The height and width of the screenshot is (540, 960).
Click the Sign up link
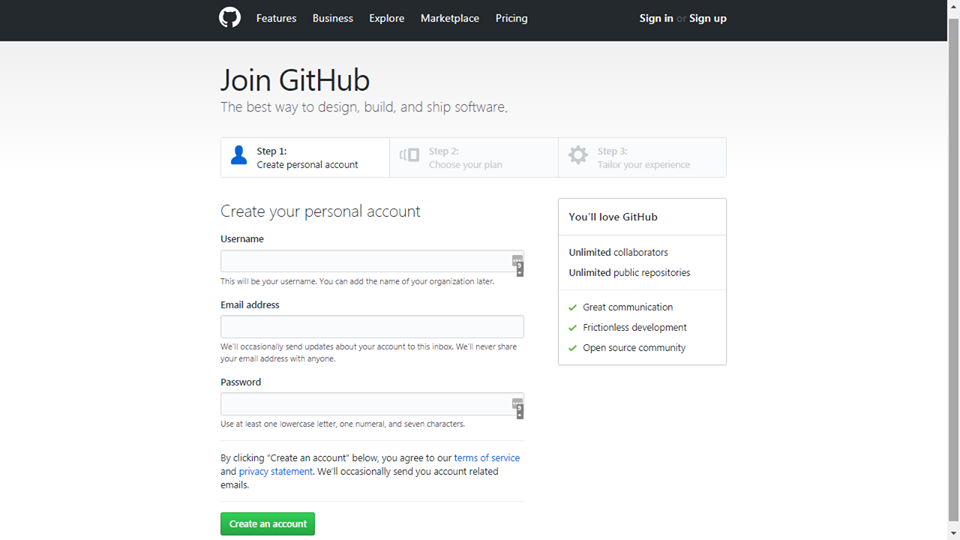point(708,18)
